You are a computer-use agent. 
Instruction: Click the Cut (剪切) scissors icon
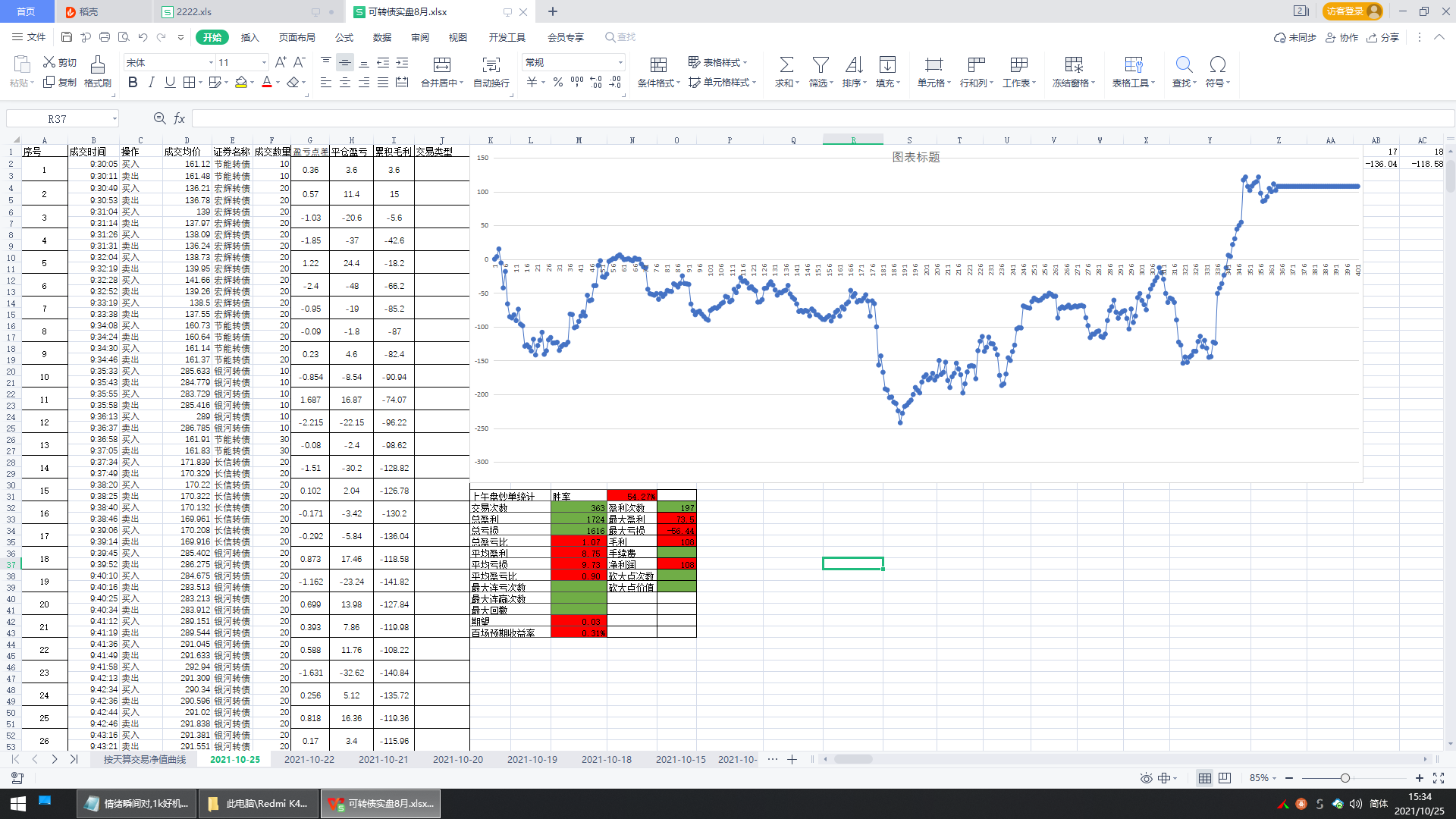(49, 62)
